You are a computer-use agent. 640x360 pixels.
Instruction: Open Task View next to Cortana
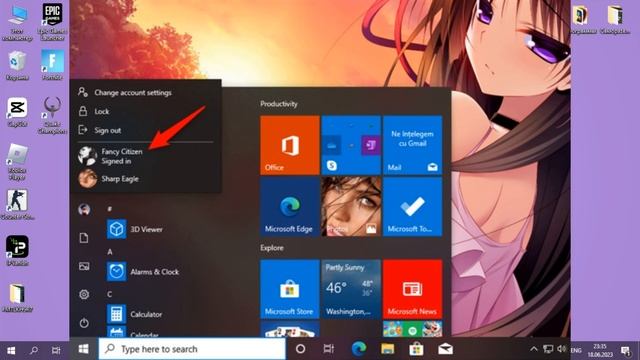pos(329,349)
